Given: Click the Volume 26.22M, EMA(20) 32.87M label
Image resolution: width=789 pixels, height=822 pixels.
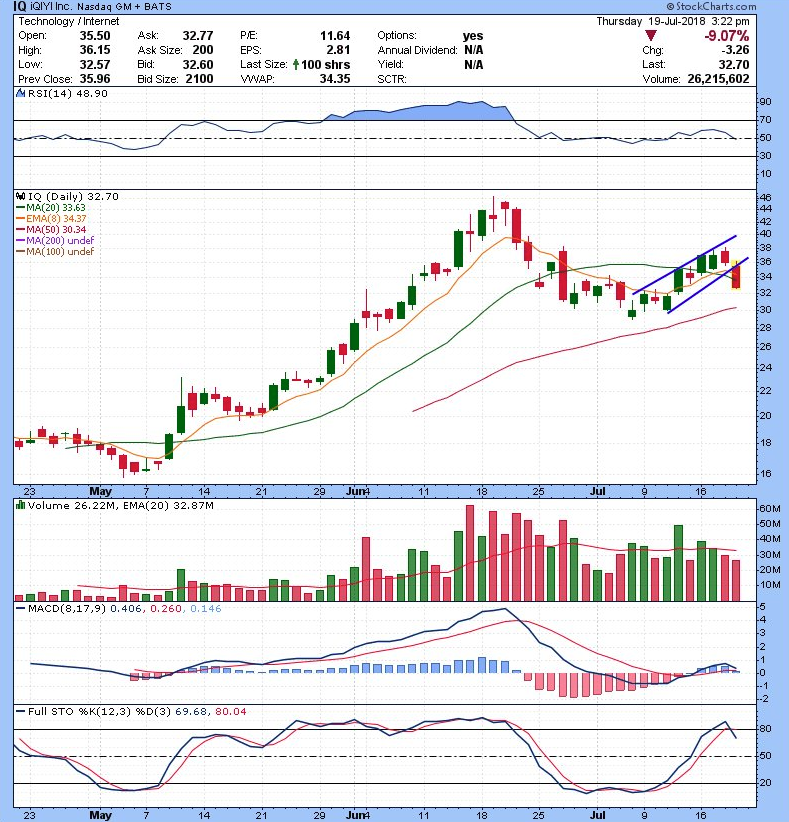Looking at the screenshot, I should point(121,505).
